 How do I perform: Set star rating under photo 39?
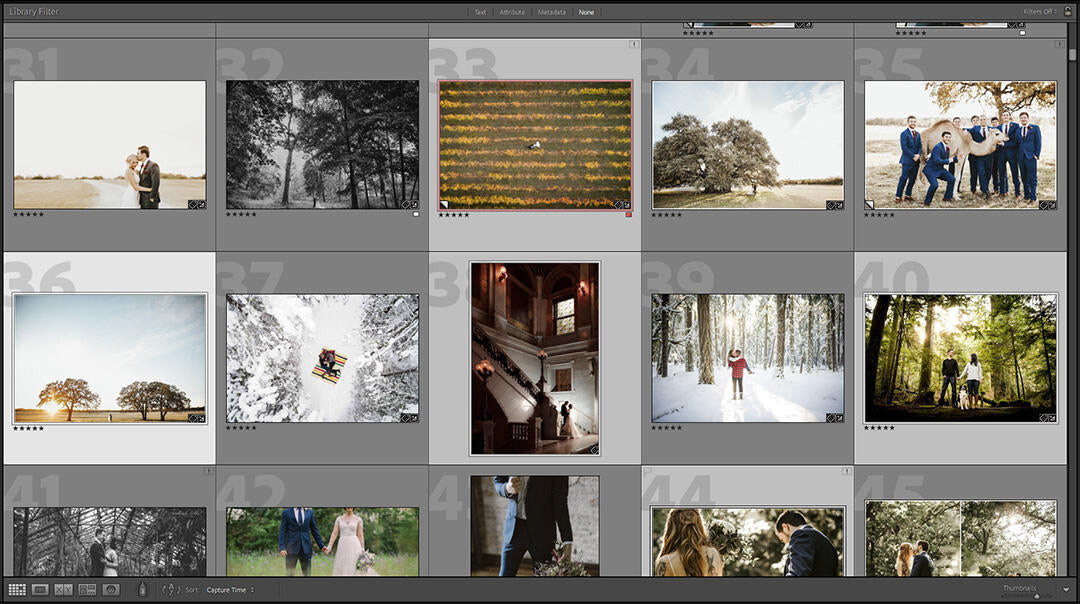pos(667,428)
